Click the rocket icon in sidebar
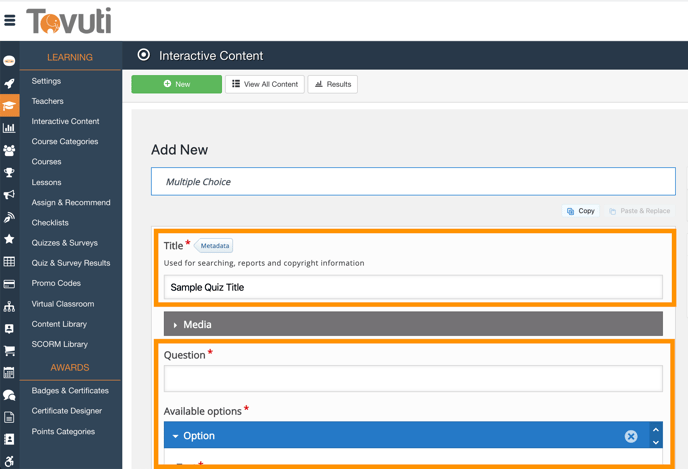The width and height of the screenshot is (688, 469). [9, 84]
